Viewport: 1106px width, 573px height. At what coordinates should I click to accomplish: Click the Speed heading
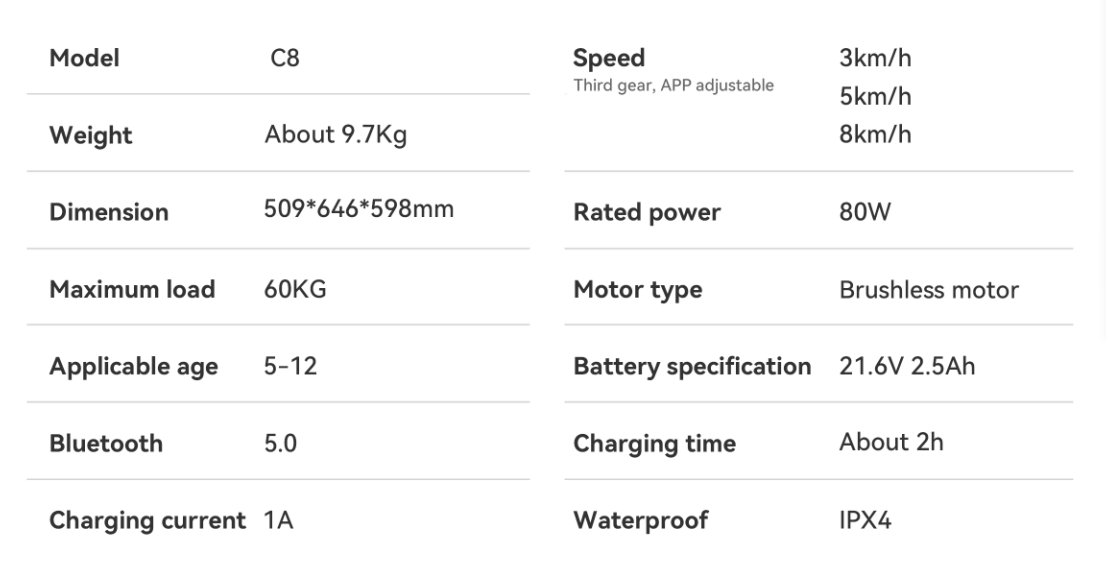pos(608,58)
